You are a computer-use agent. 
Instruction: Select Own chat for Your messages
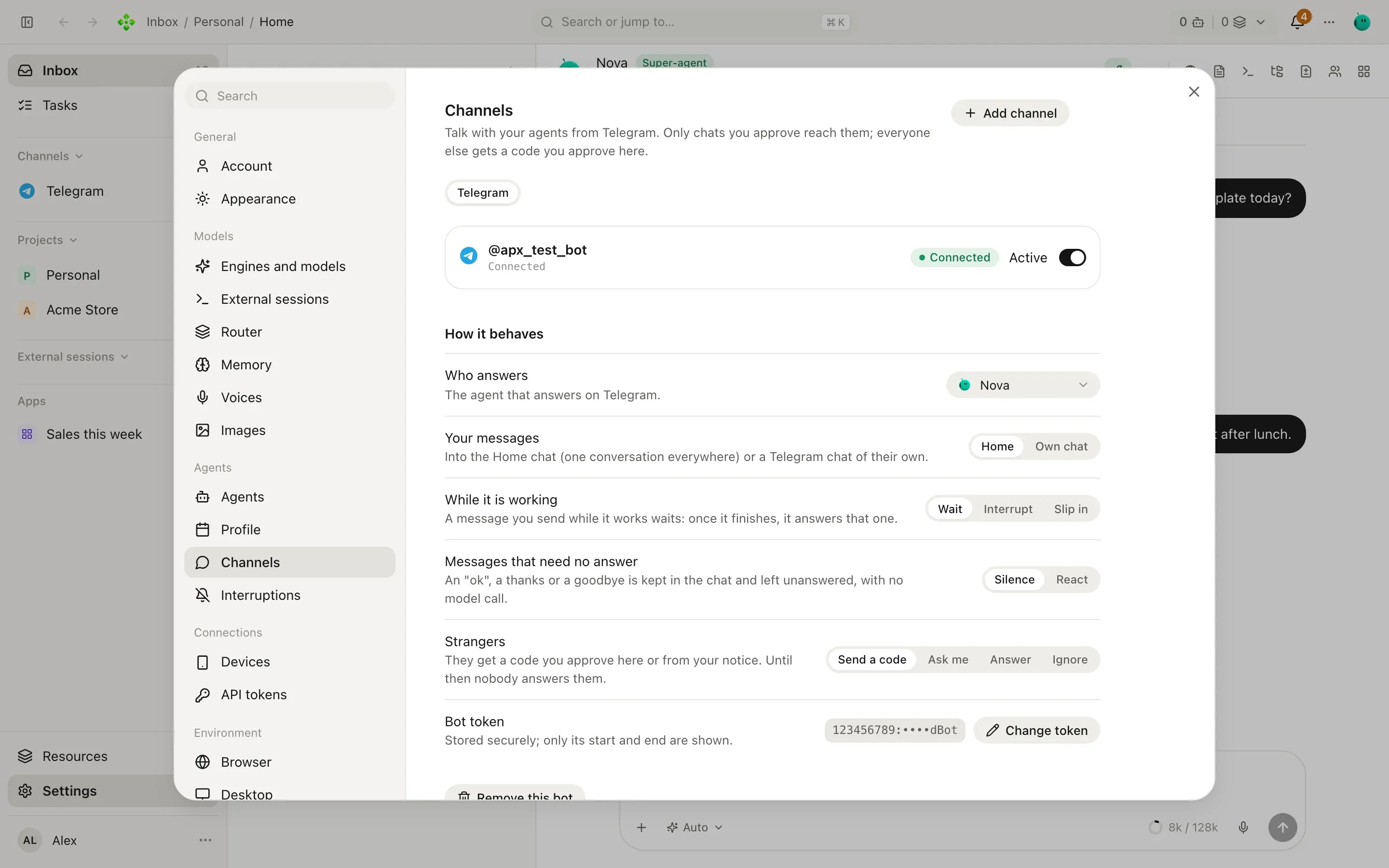coord(1061,447)
